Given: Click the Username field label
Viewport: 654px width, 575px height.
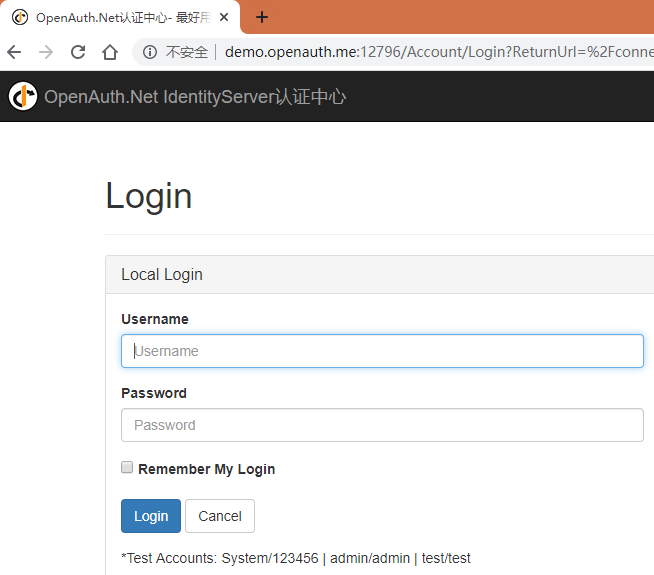Looking at the screenshot, I should (x=155, y=319).
